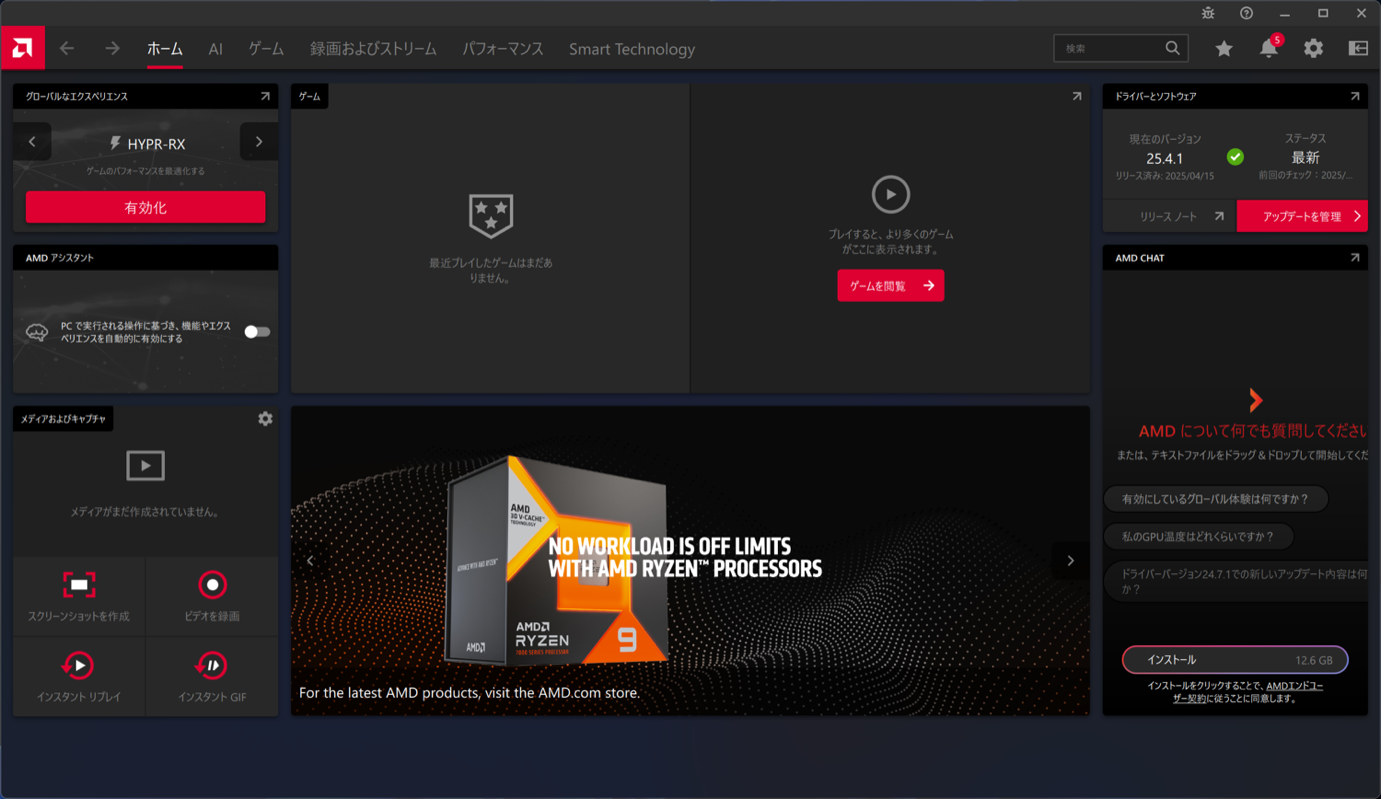Open the Smart Technology tab
The height and width of the screenshot is (799, 1381).
pyautogui.click(x=632, y=49)
